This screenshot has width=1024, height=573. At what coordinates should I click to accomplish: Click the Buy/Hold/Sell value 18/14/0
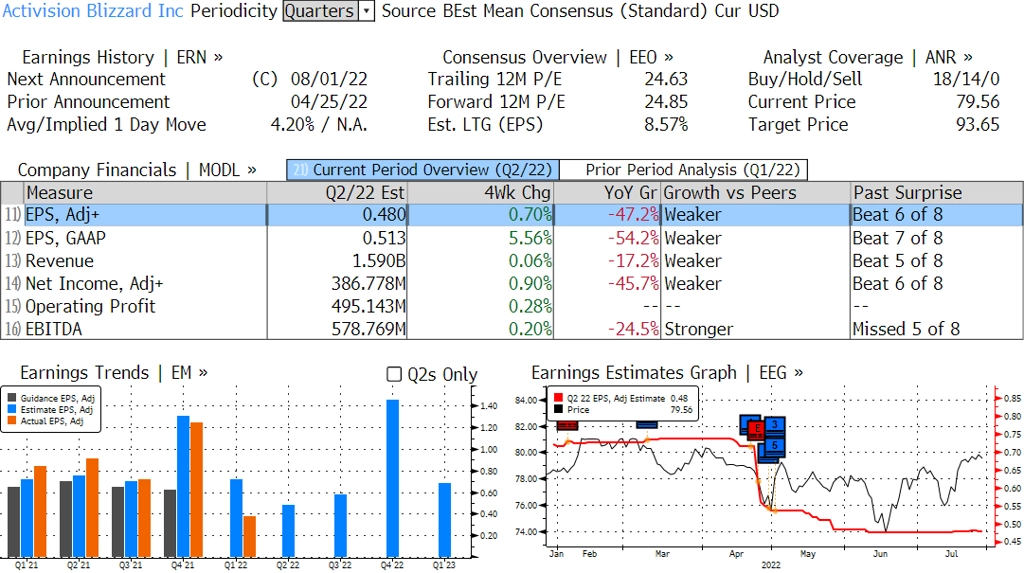pos(966,79)
